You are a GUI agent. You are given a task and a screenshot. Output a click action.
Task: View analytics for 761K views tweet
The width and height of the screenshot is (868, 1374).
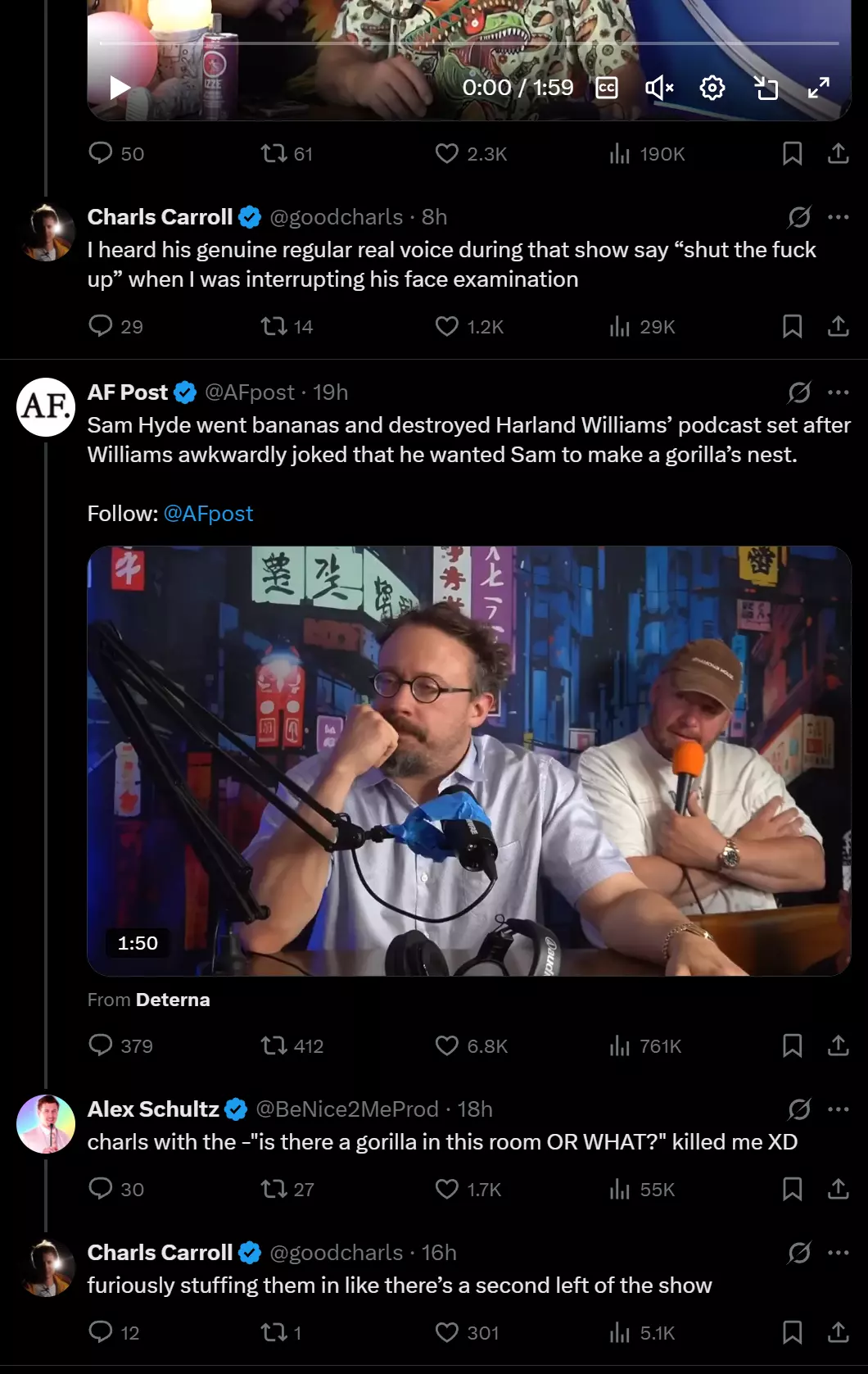[x=645, y=1045]
